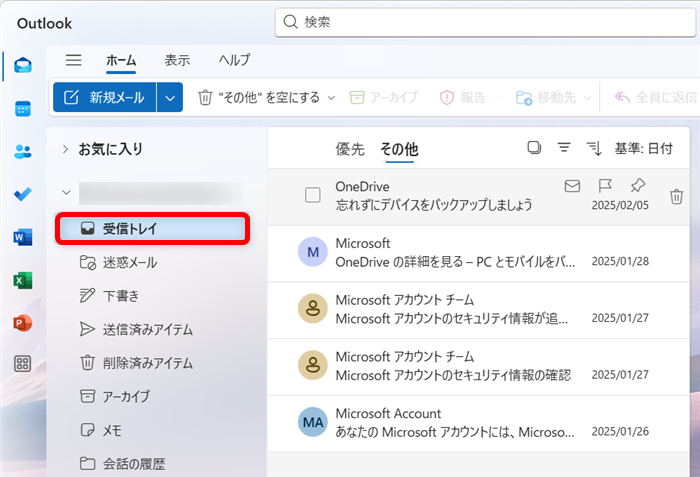Switch to the 優先 inbox tab
Image resolution: width=700 pixels, height=477 pixels.
[x=350, y=149]
